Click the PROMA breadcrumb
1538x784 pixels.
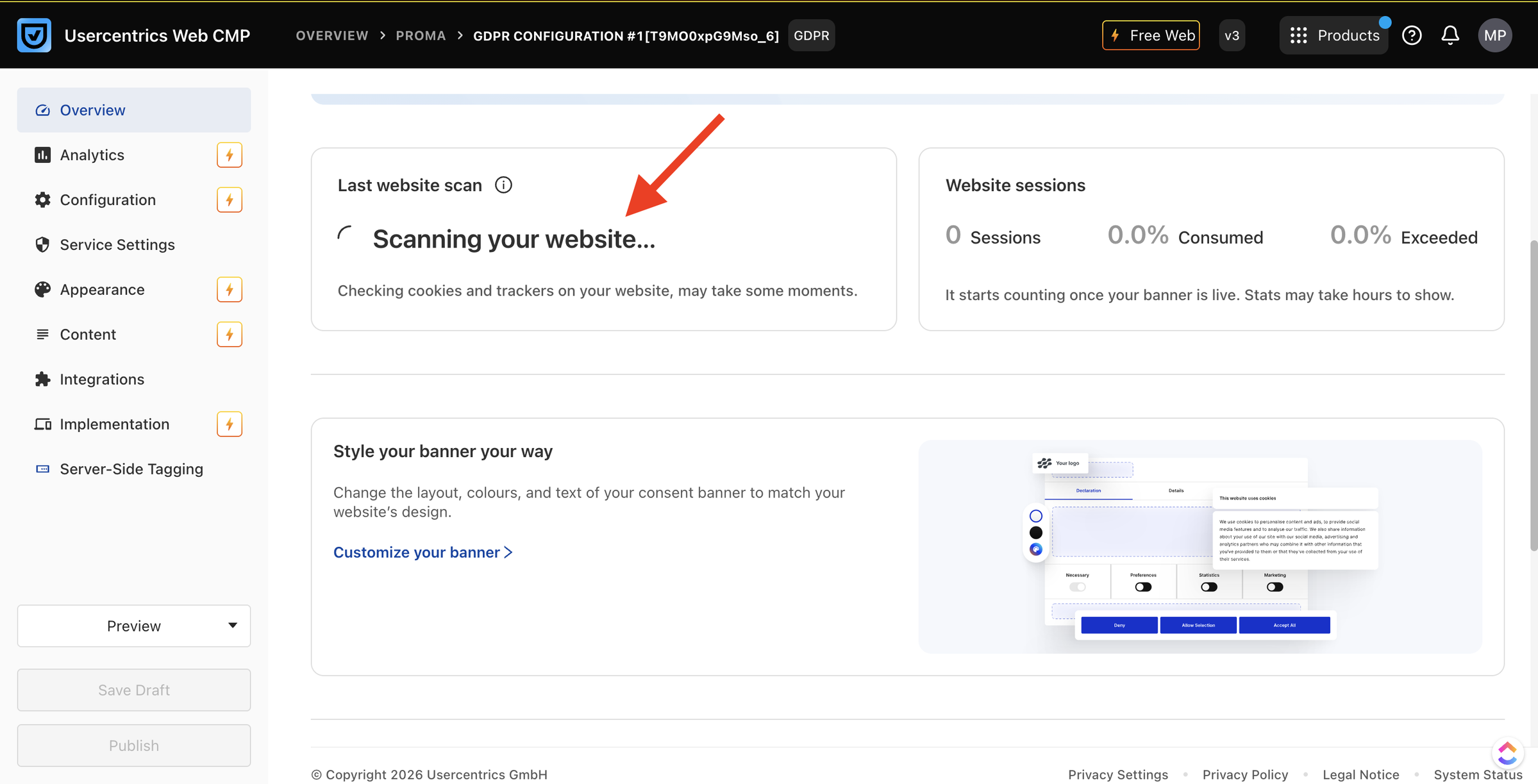pos(421,36)
